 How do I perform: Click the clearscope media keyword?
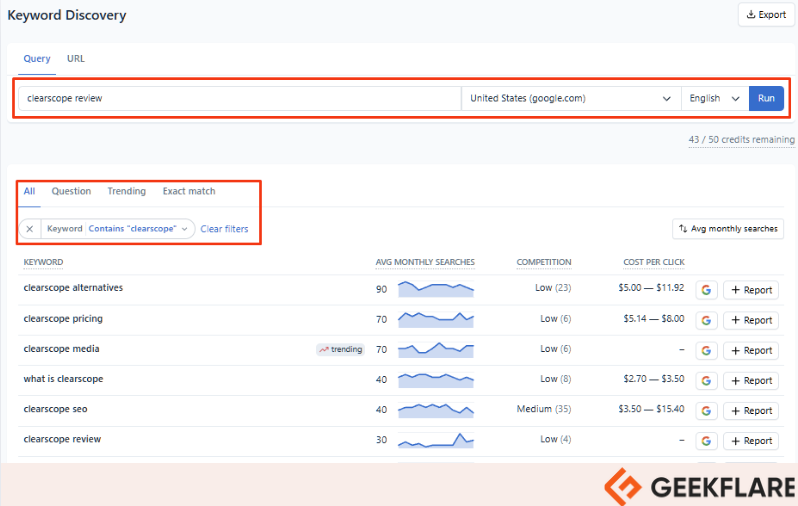click(61, 349)
